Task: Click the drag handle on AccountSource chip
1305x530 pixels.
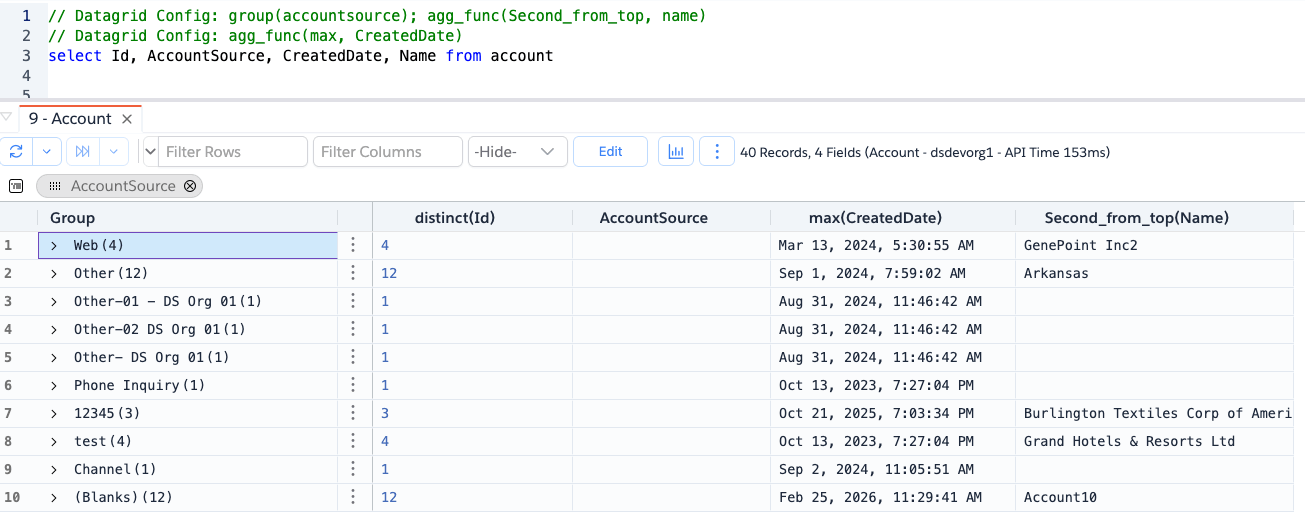Action: click(x=55, y=186)
